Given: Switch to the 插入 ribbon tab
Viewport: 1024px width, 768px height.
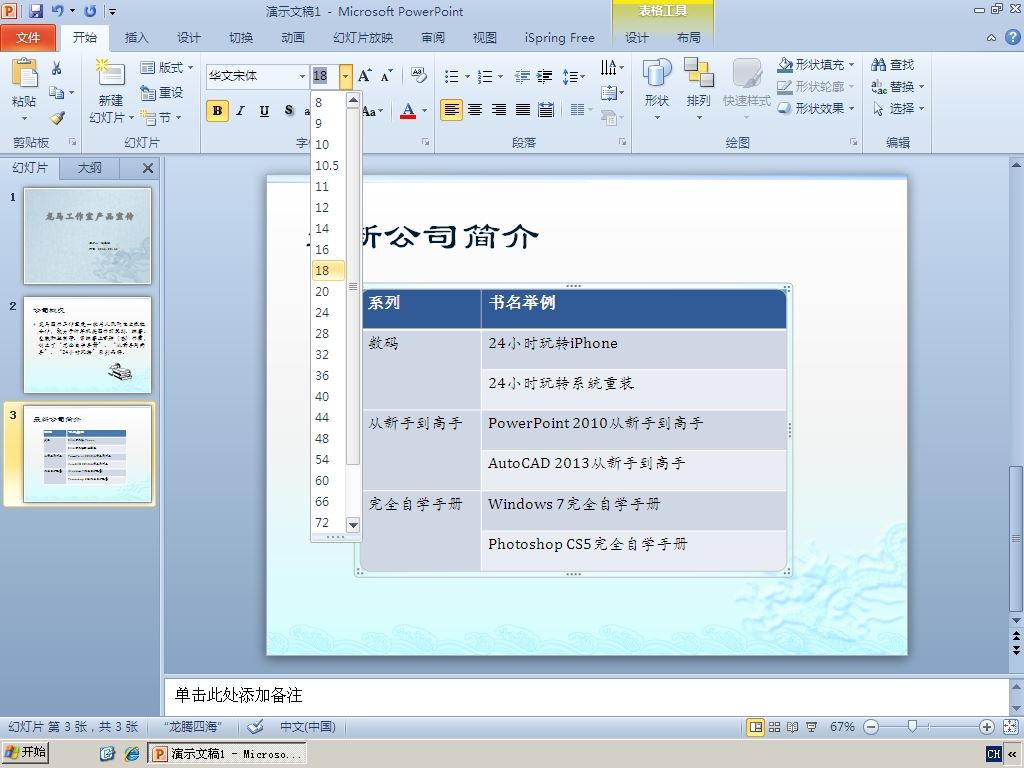Looking at the screenshot, I should coord(136,37).
